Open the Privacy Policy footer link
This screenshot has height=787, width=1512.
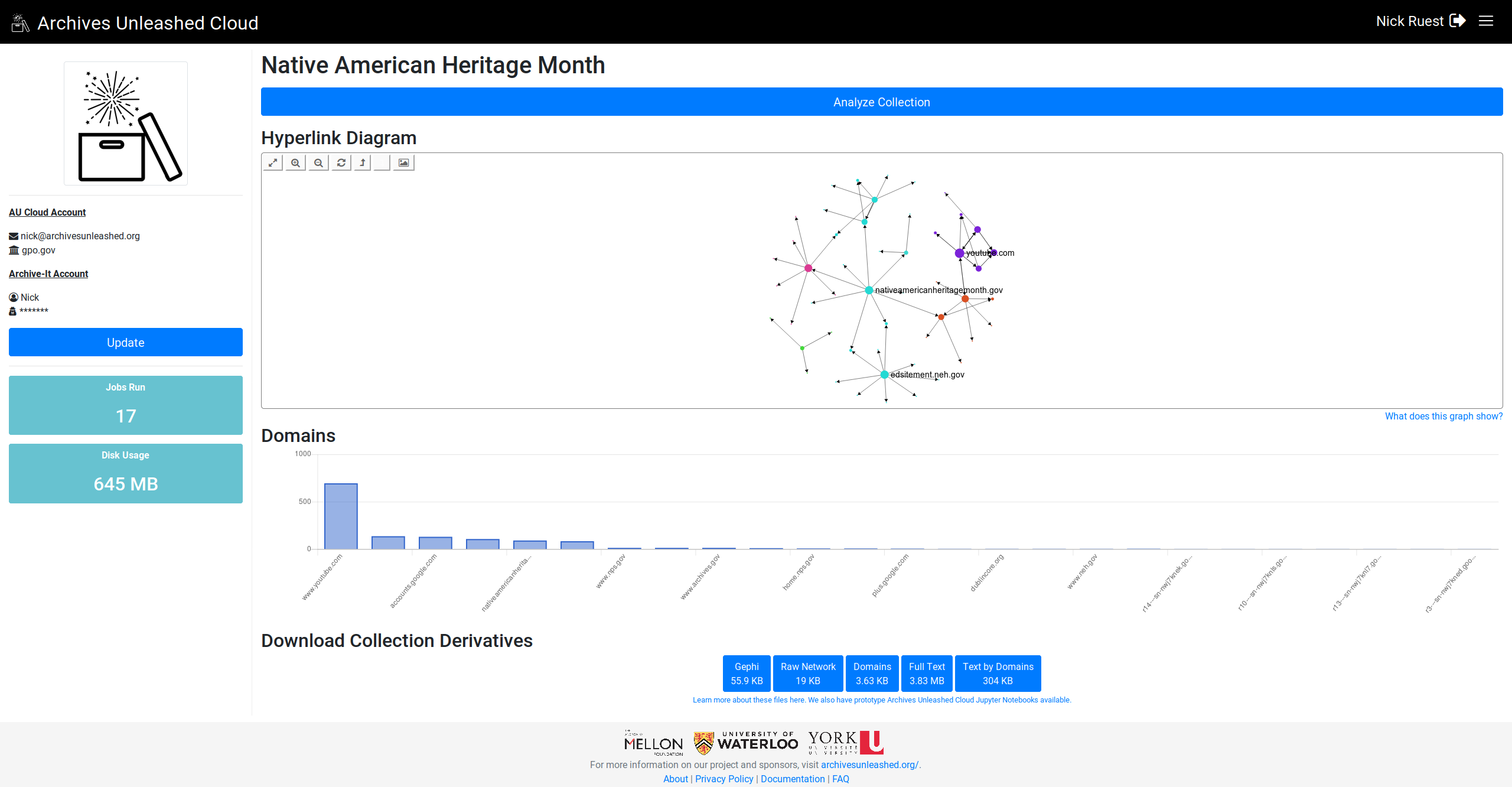[724, 779]
